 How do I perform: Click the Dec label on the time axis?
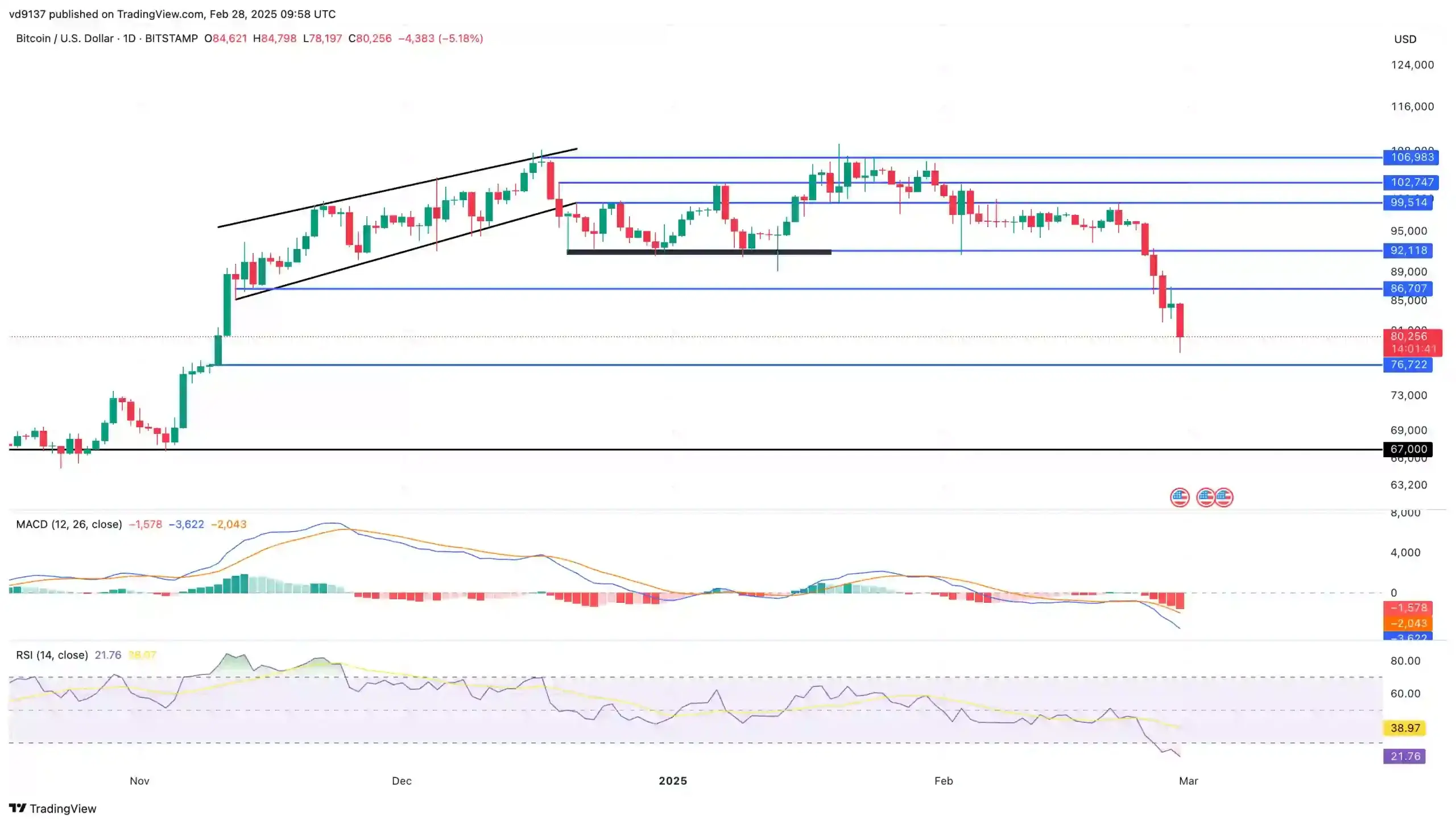tap(402, 781)
